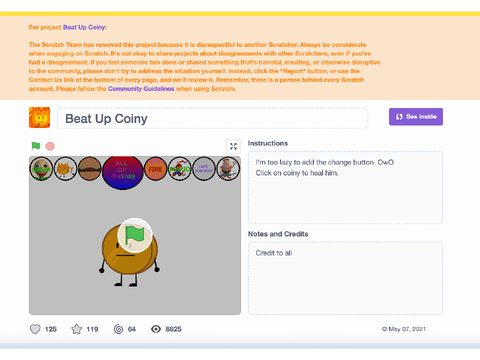Choose the ALL OF THEM circle

coord(123,172)
